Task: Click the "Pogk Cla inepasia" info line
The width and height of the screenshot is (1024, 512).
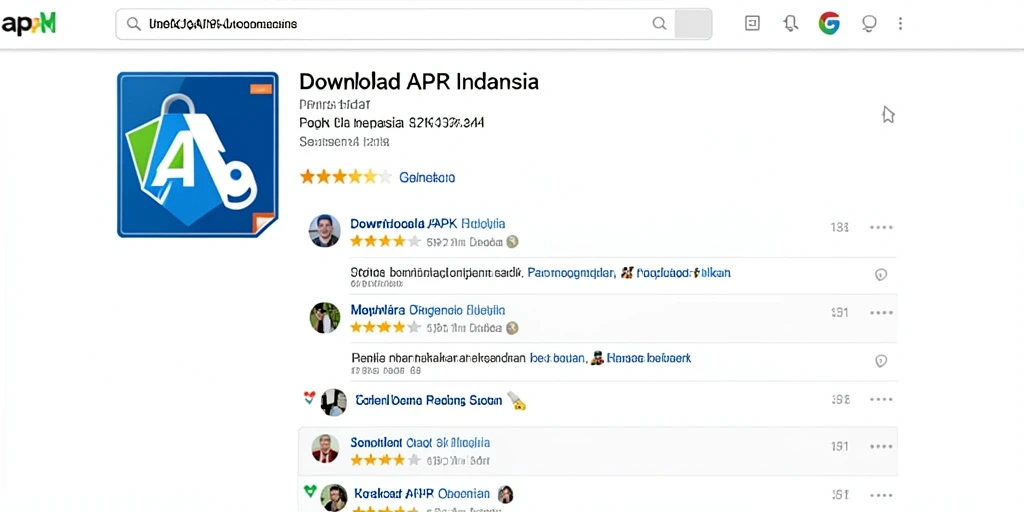Action: click(392, 123)
